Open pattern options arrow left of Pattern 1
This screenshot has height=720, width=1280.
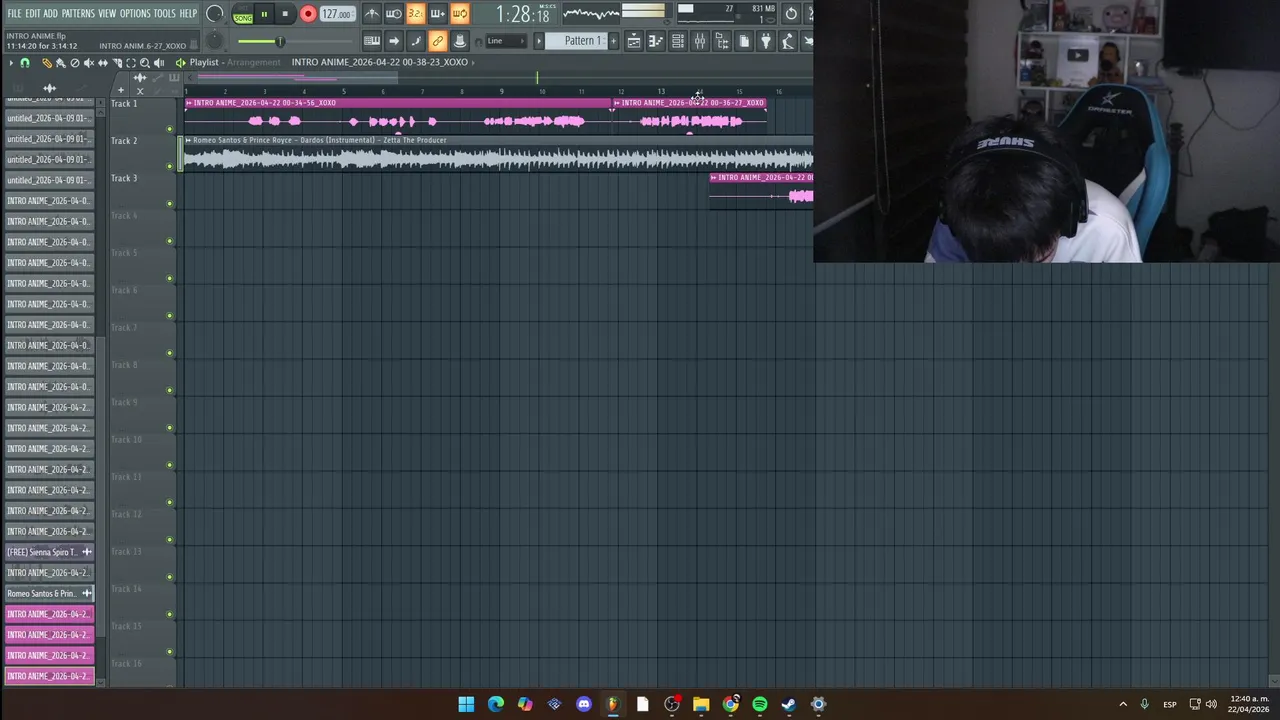point(538,41)
